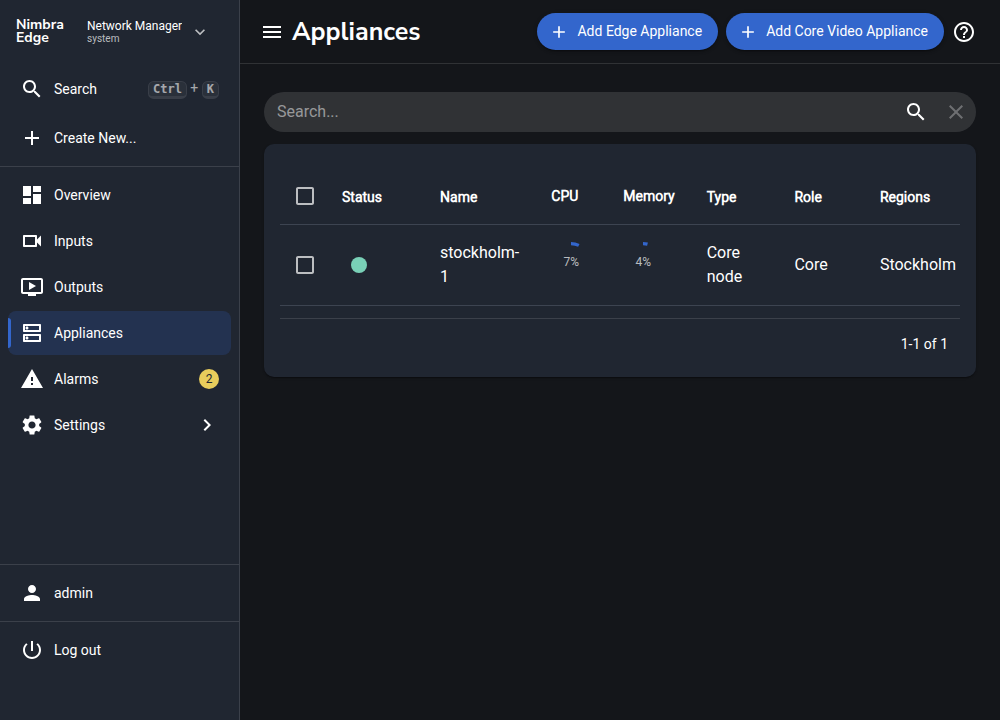This screenshot has height=720, width=1000.
Task: Click the alarms count badge showing 2
Action: 209,379
